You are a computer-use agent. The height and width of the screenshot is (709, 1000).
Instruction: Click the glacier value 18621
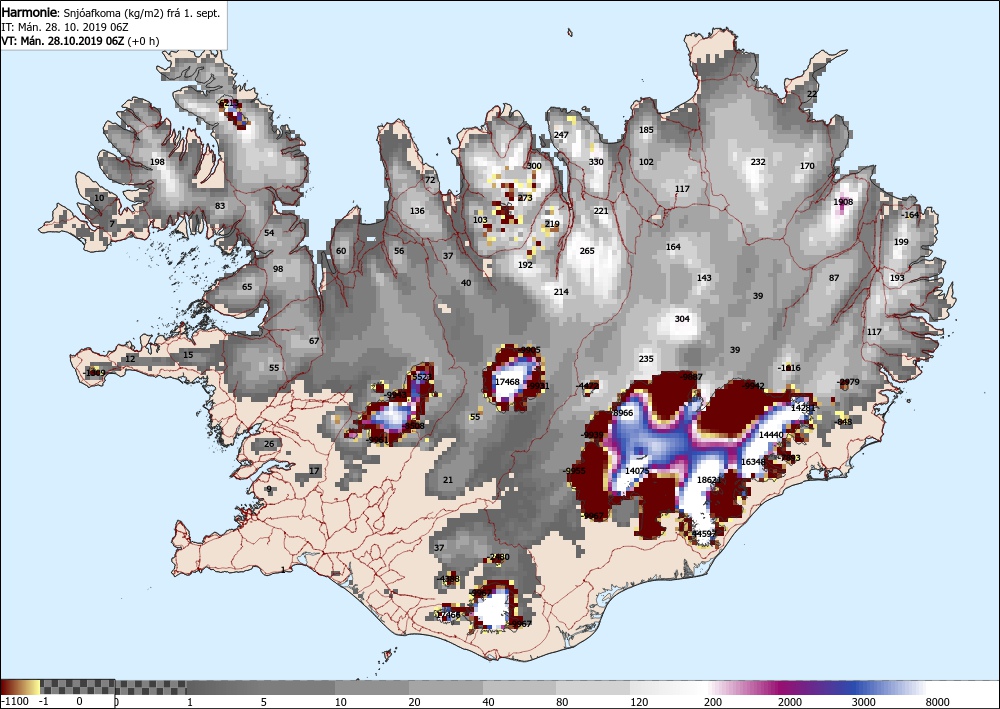tap(709, 480)
